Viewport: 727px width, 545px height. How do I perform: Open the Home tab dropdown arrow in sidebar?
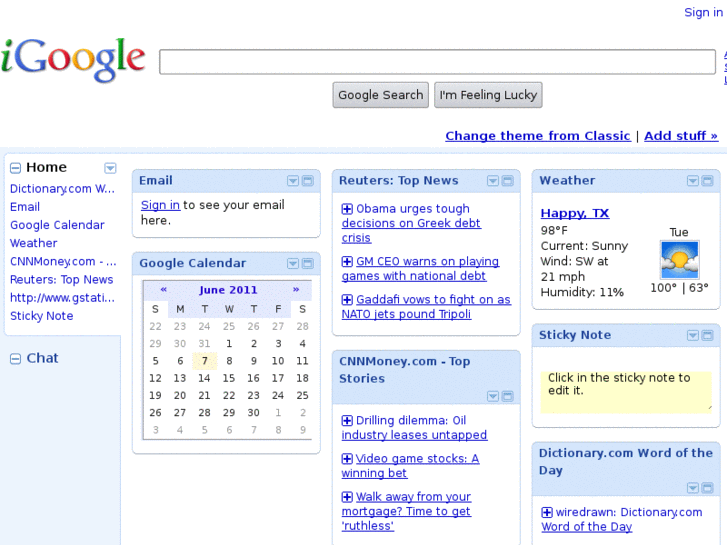coord(110,168)
